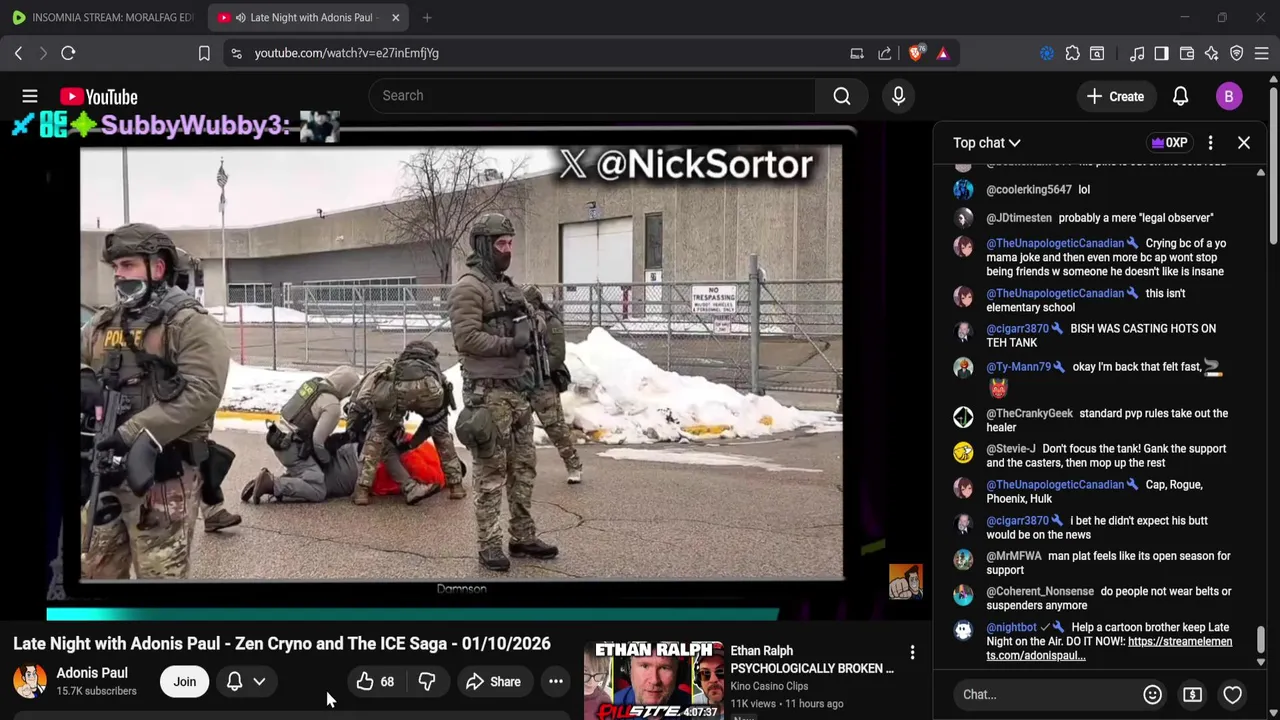The width and height of the screenshot is (1280, 720).
Task: Click the Create button
Action: (1116, 96)
